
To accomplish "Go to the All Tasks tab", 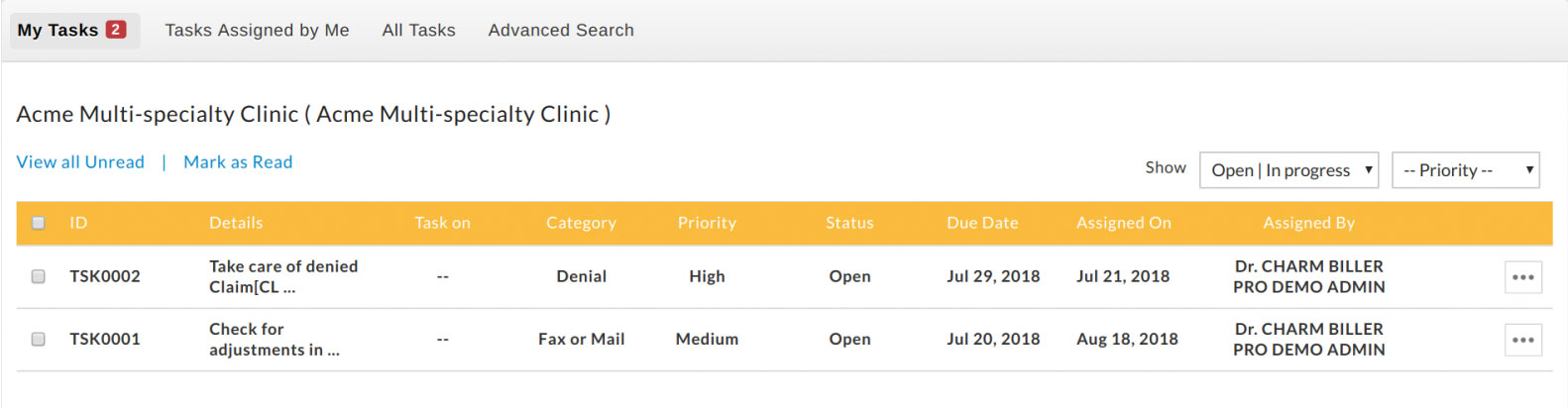I will tap(418, 31).
